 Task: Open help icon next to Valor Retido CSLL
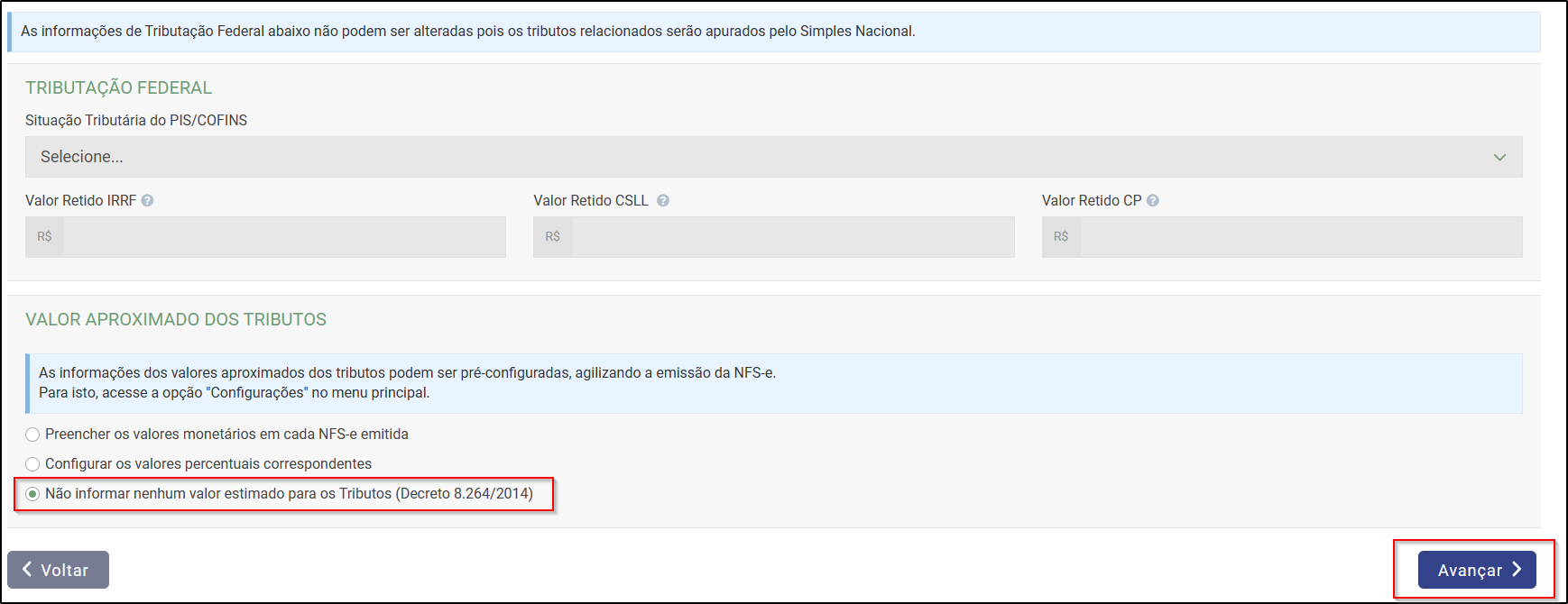[663, 201]
